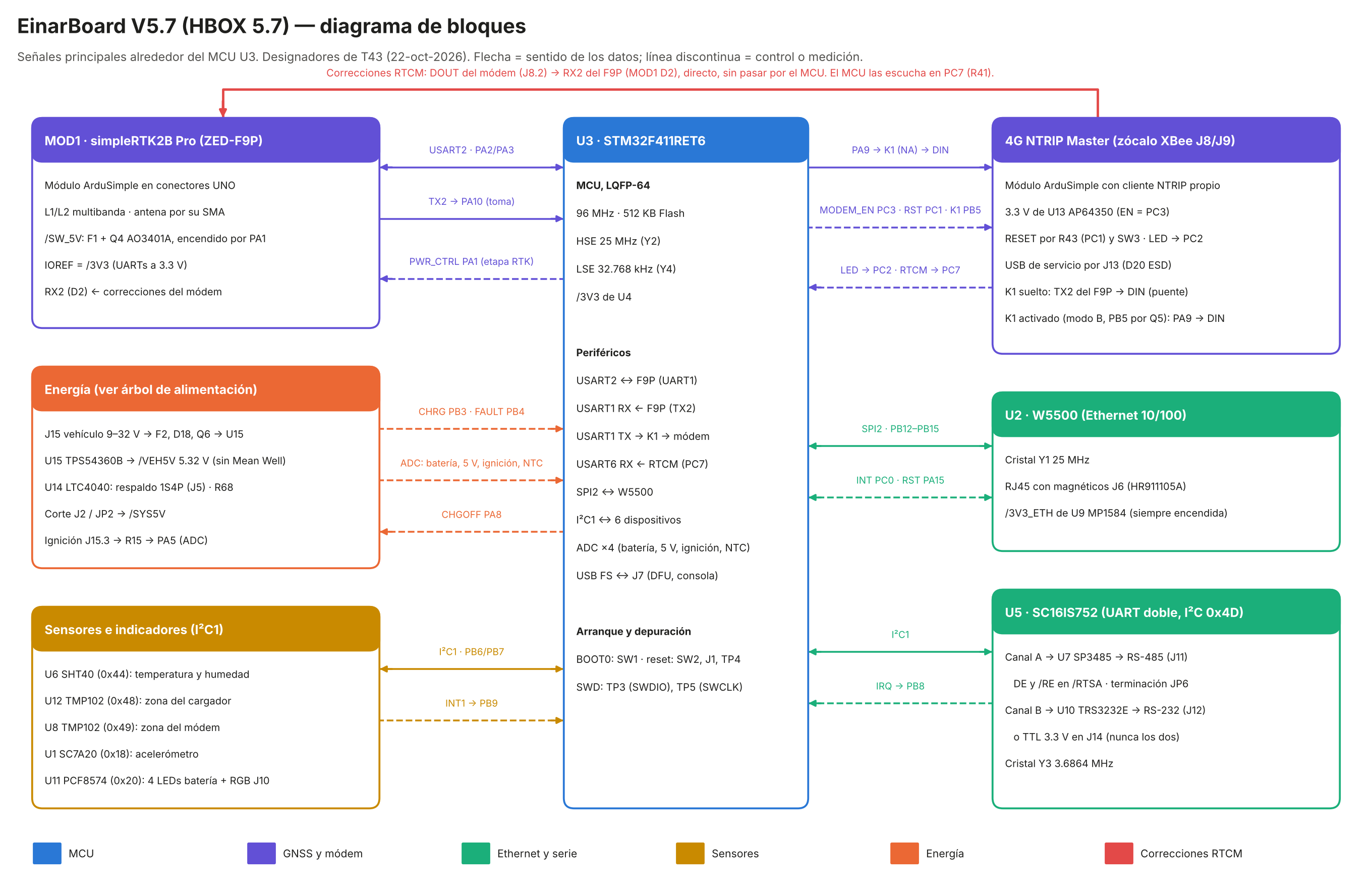The width and height of the screenshot is (1372, 892).
Task: Click the 'SPI2 · PB12–PB15' label
Action: (x=900, y=428)
